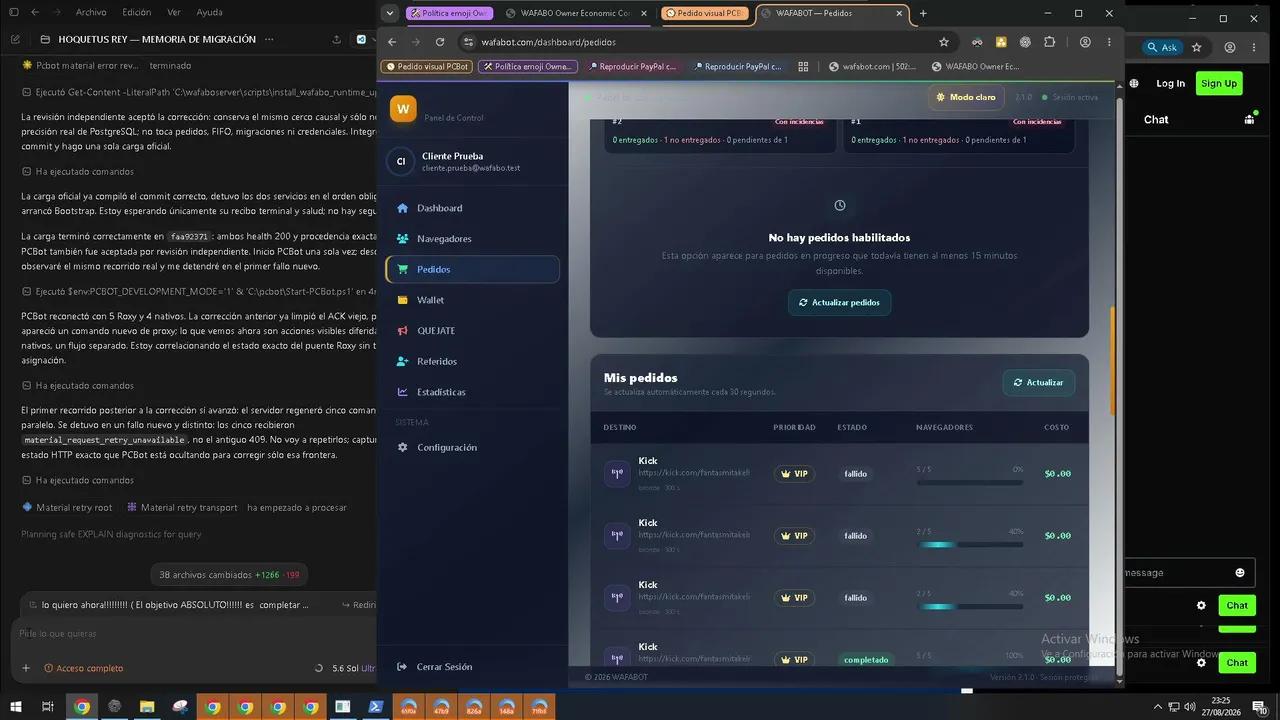Screen dimensions: 1280x720
Task: Switch to Política emoji Owner tab
Action: 450,14
